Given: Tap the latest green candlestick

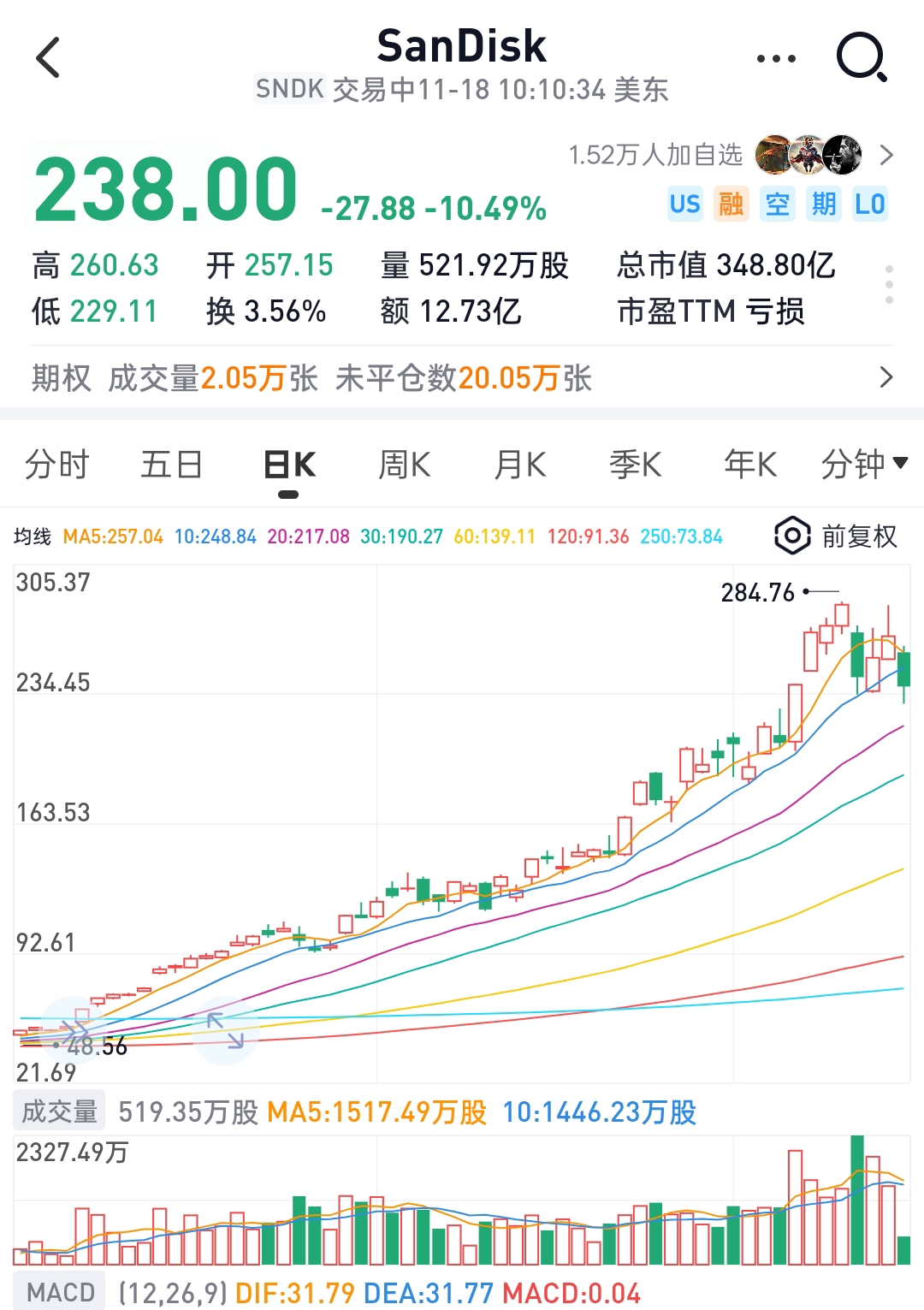Looking at the screenshot, I should pos(903,669).
